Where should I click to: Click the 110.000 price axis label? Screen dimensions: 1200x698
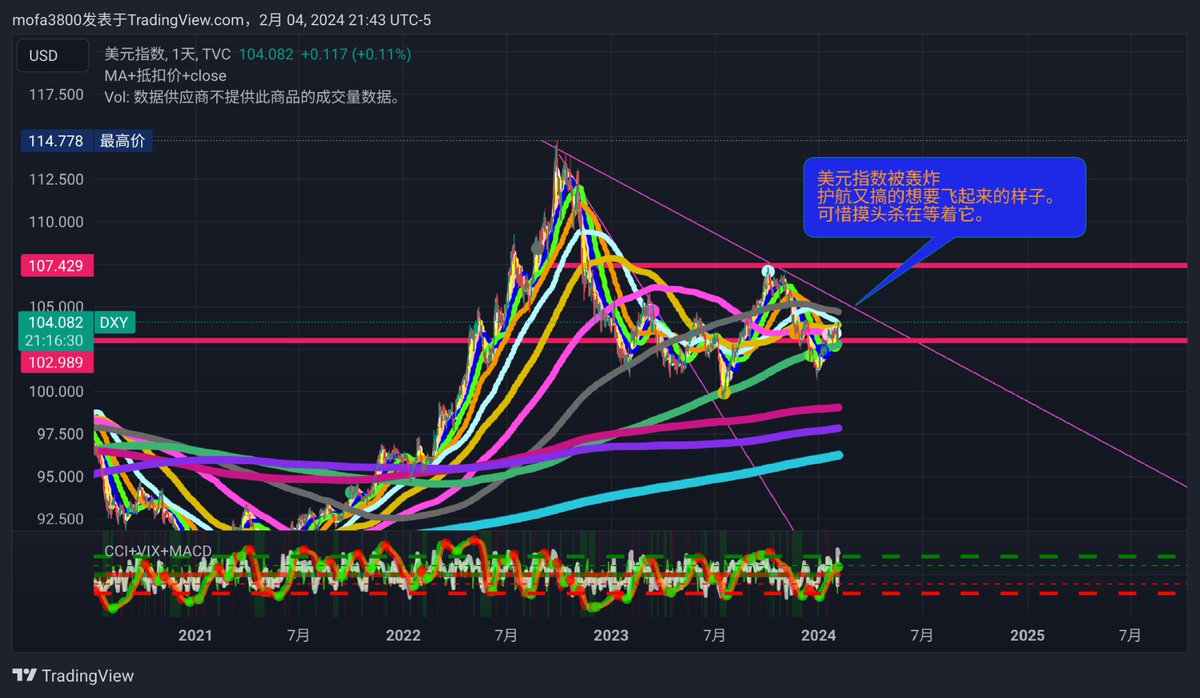[x=57, y=222]
